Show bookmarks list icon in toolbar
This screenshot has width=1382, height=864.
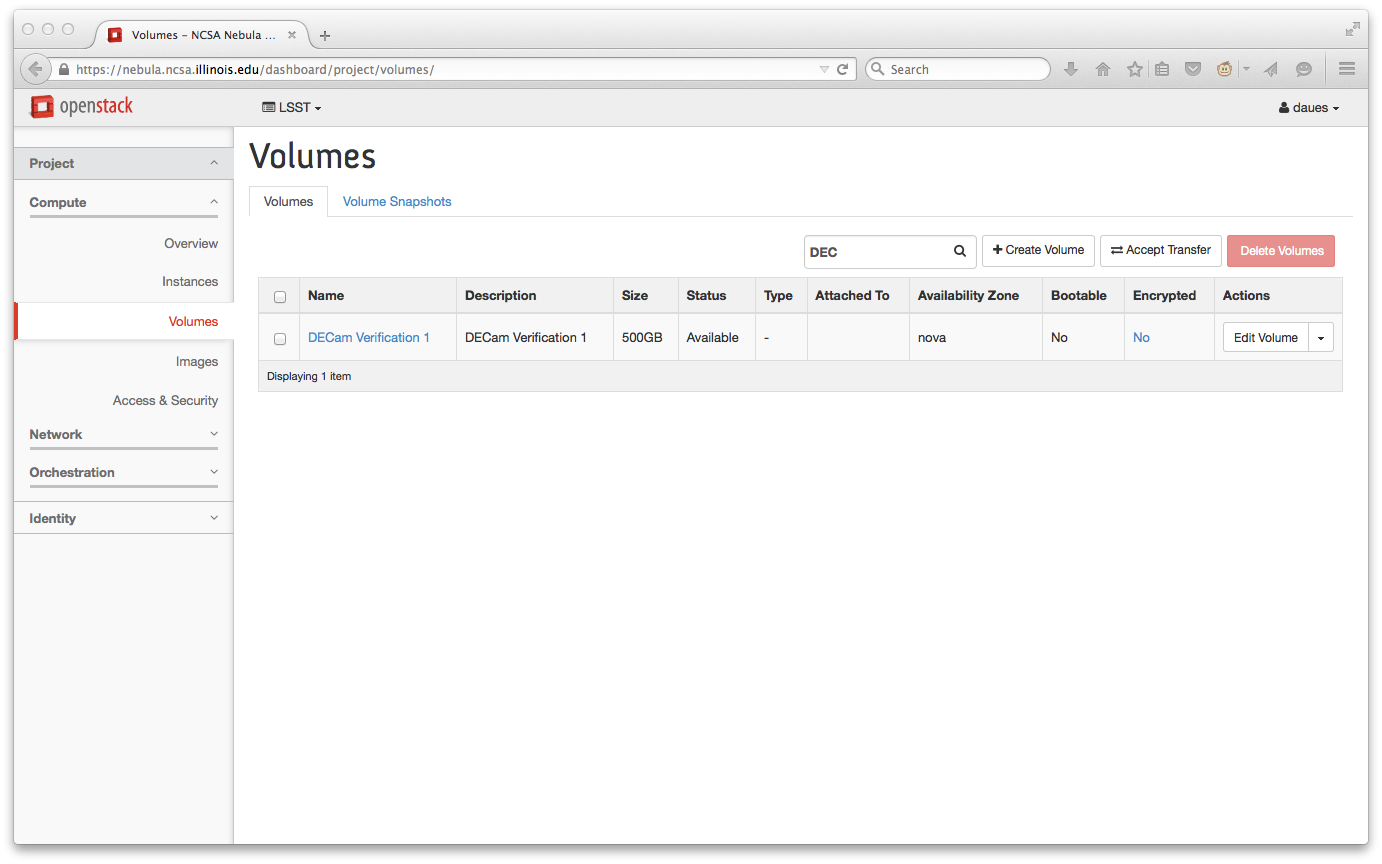click(x=1162, y=69)
